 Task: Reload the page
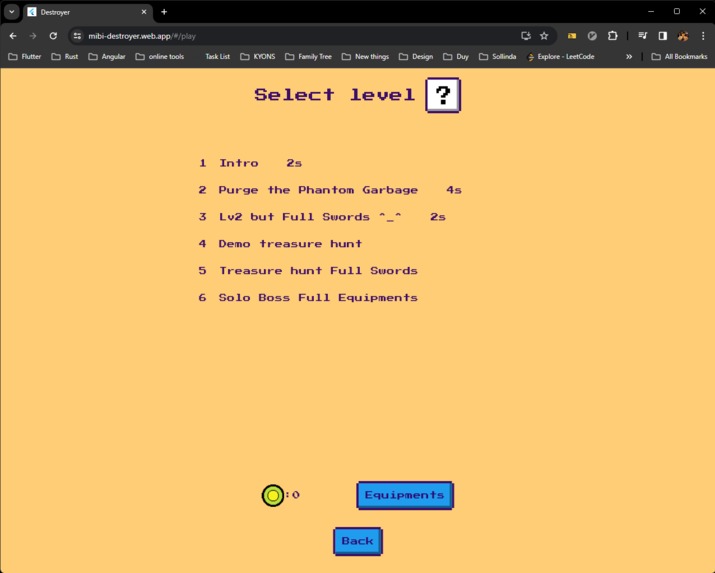[53, 36]
